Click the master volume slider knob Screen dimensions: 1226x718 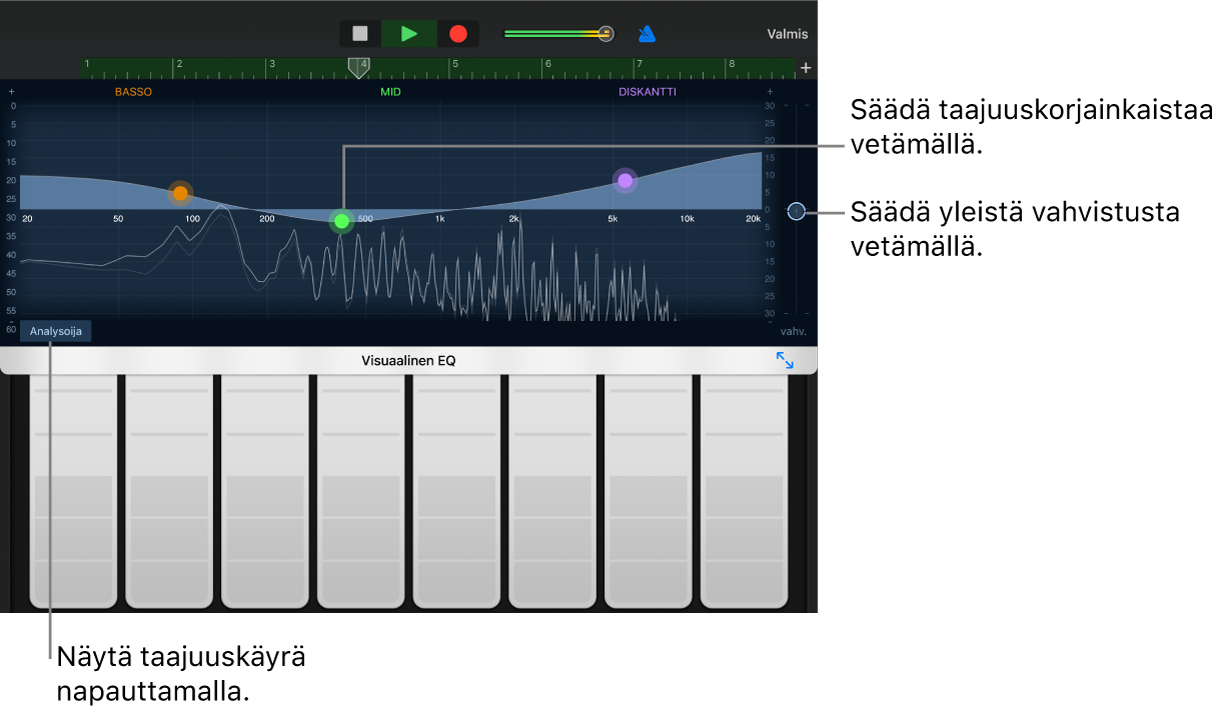click(605, 34)
